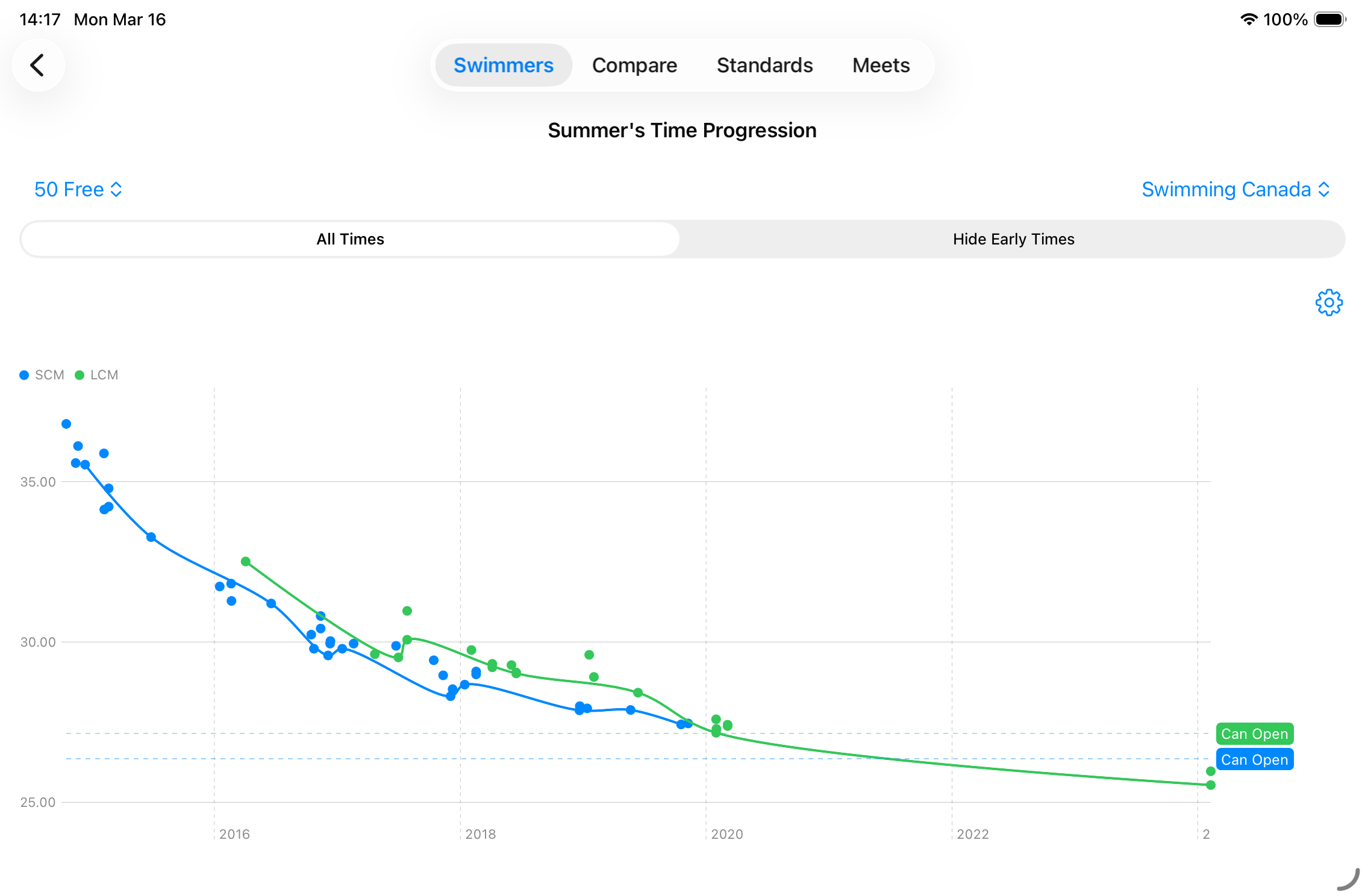Image resolution: width=1365 pixels, height=896 pixels.
Task: Go to the Meets tab
Action: (x=881, y=65)
